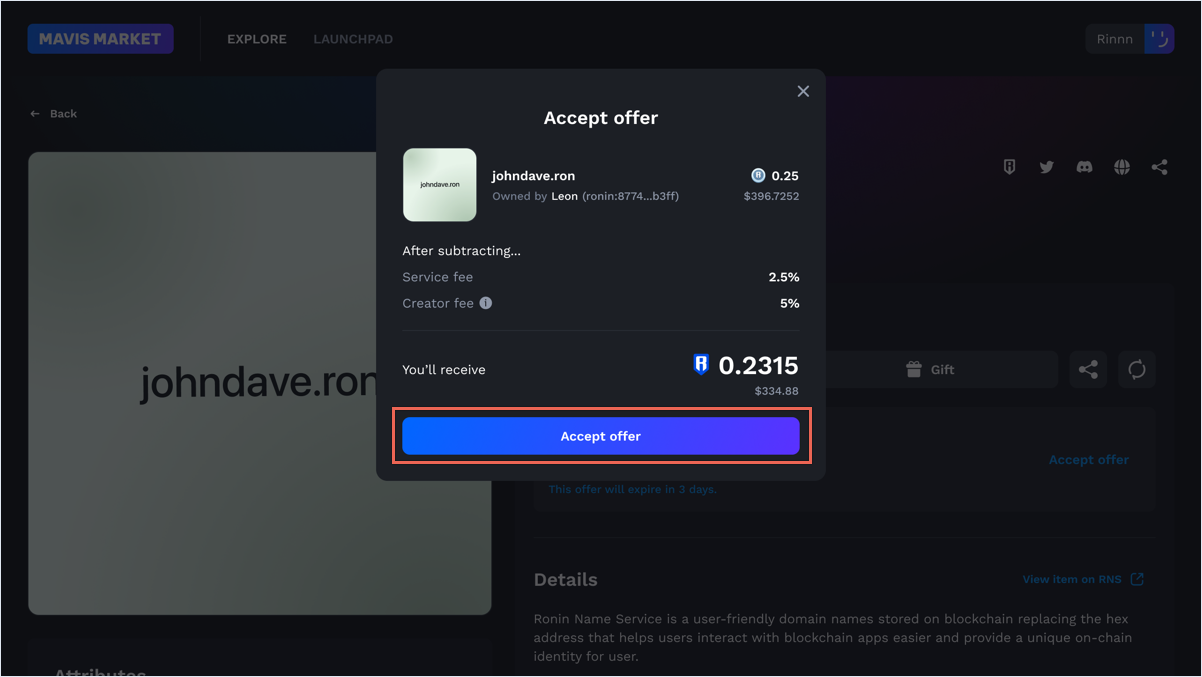Viewport: 1202px width, 677px height.
Task: Open the Mavis Market home logo
Action: [100, 39]
